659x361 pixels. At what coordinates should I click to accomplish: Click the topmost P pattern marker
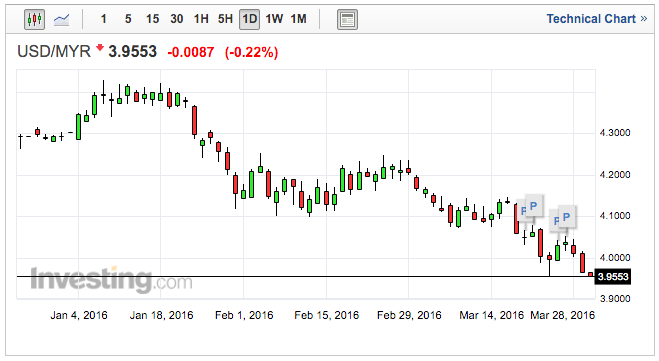pyautogui.click(x=533, y=206)
